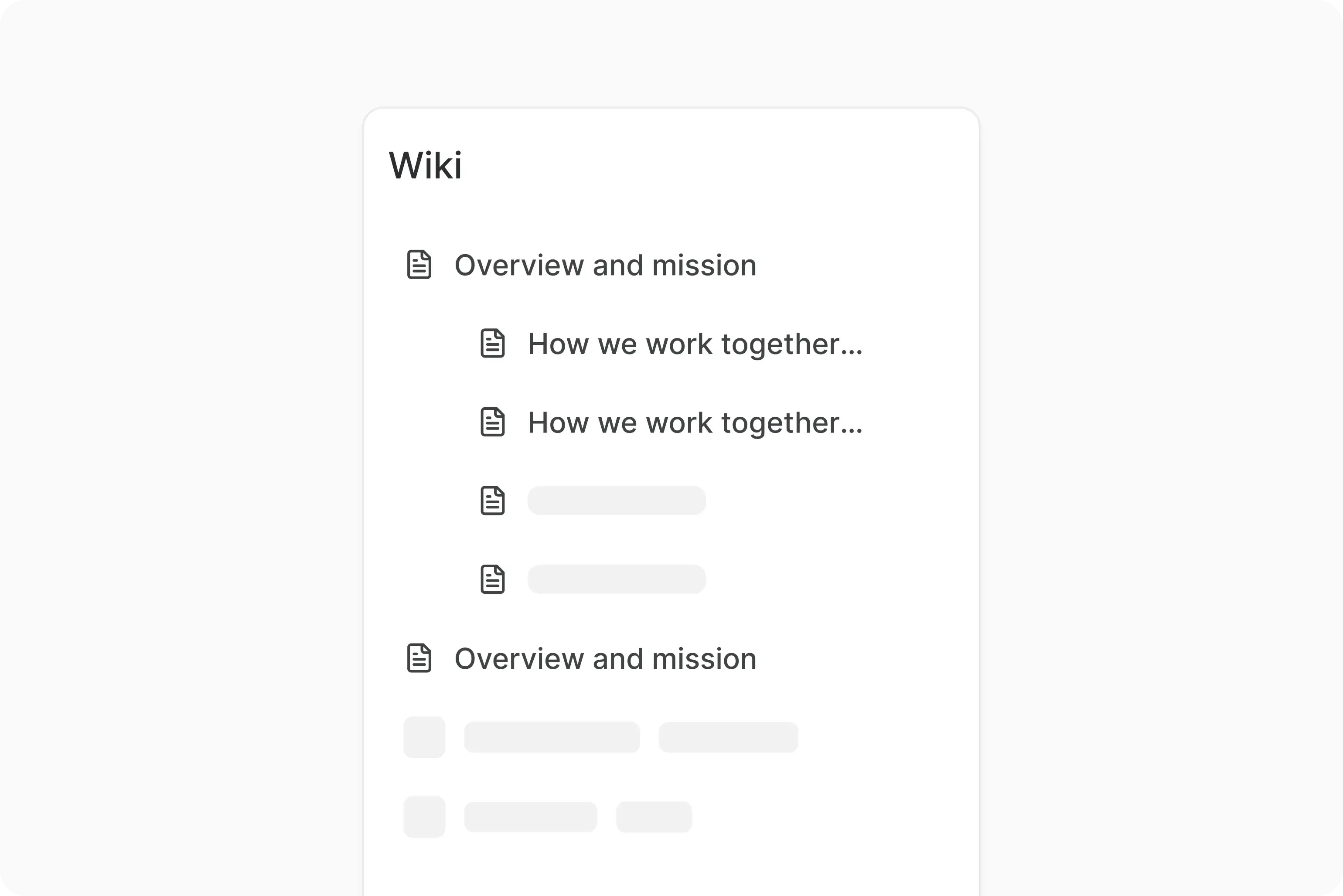1343x896 pixels.
Task: Click the page icon next to the bottom Overview and mission
Action: [419, 658]
